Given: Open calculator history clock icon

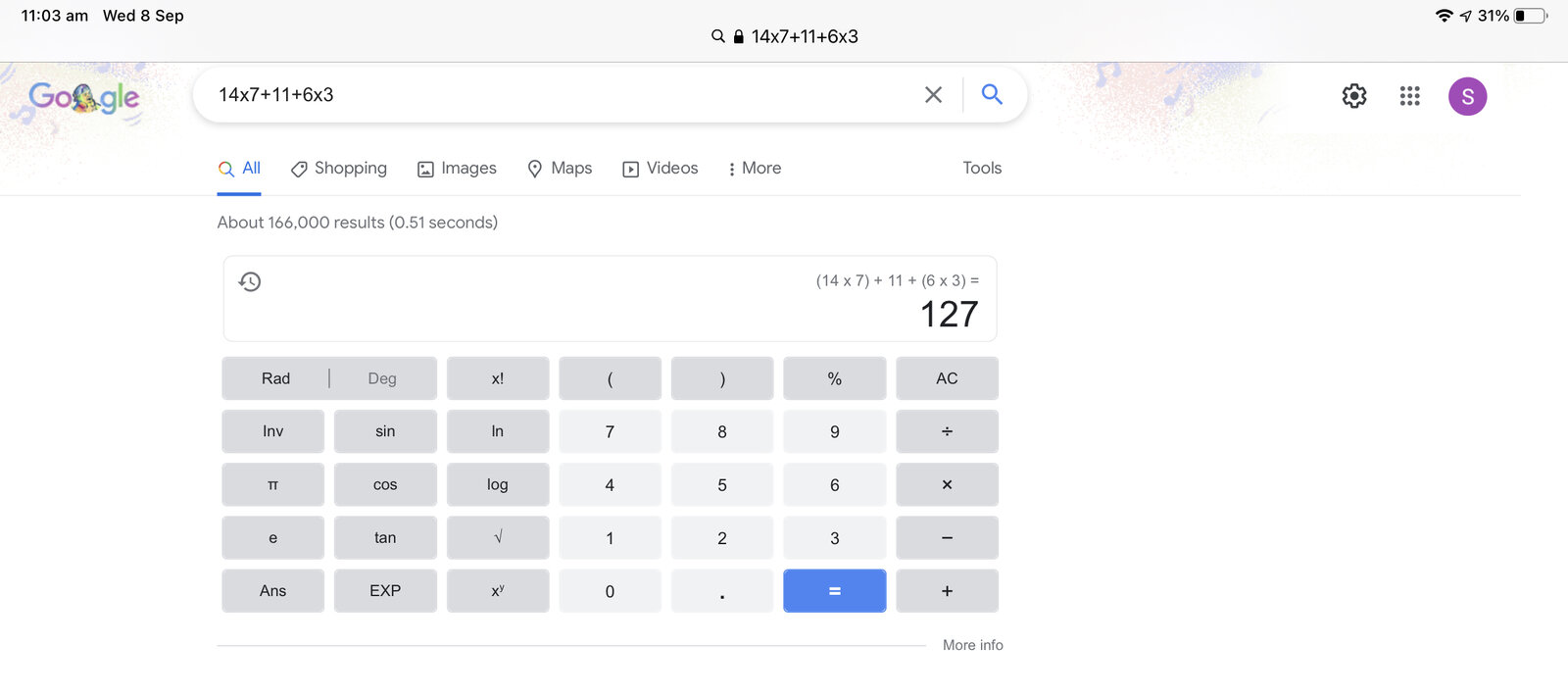Looking at the screenshot, I should (250, 282).
